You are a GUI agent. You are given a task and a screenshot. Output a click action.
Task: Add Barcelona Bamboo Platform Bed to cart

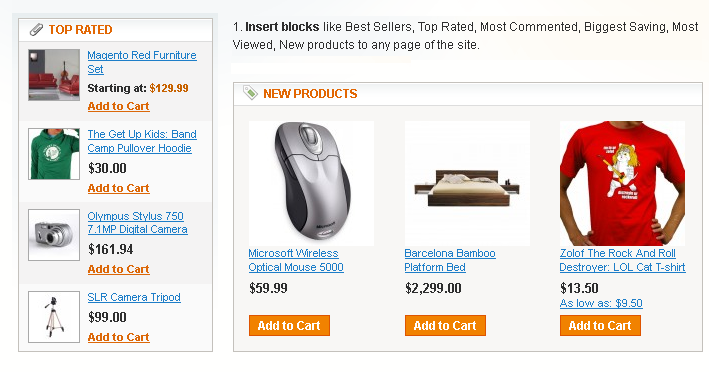445,326
